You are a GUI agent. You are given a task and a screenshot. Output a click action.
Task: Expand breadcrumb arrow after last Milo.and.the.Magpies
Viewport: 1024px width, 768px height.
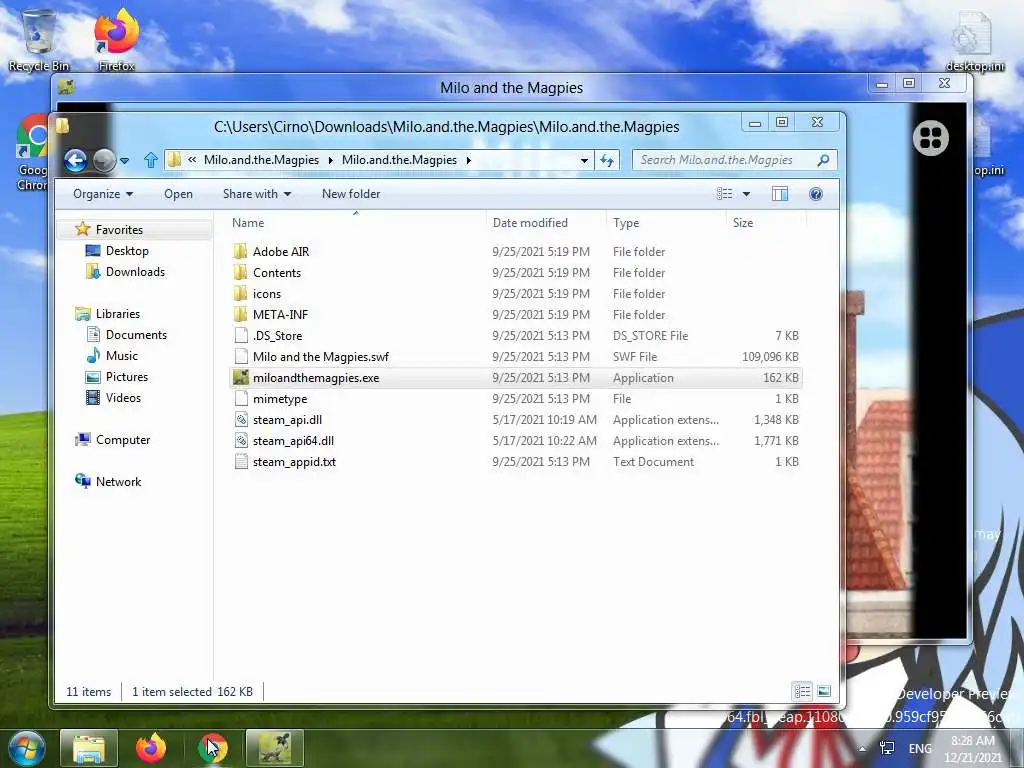click(468, 160)
